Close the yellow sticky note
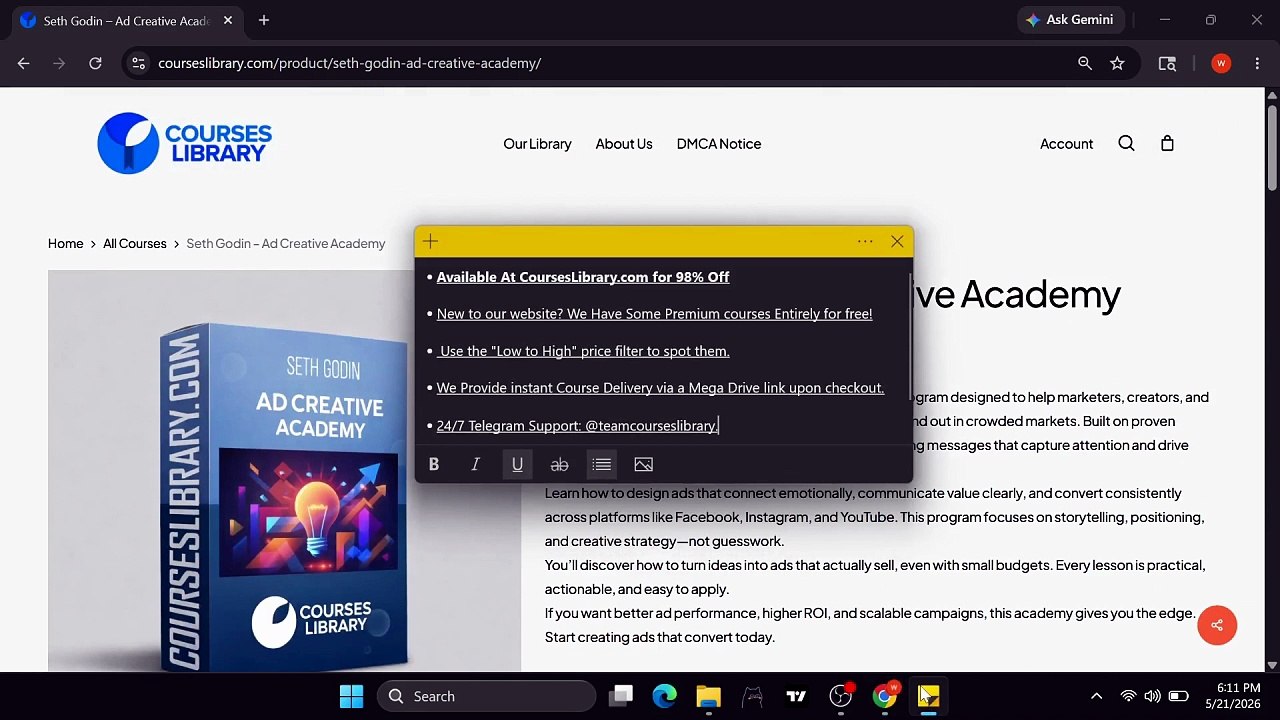Image resolution: width=1280 pixels, height=720 pixels. point(897,241)
